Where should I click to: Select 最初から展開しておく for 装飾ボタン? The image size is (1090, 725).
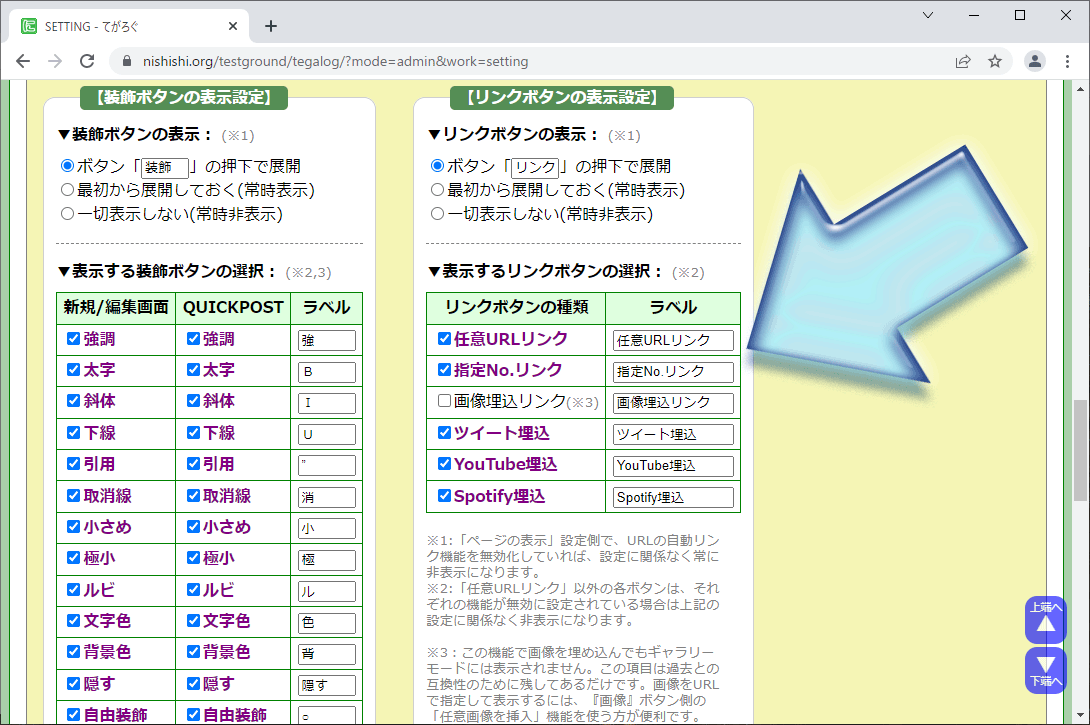[x=67, y=189]
